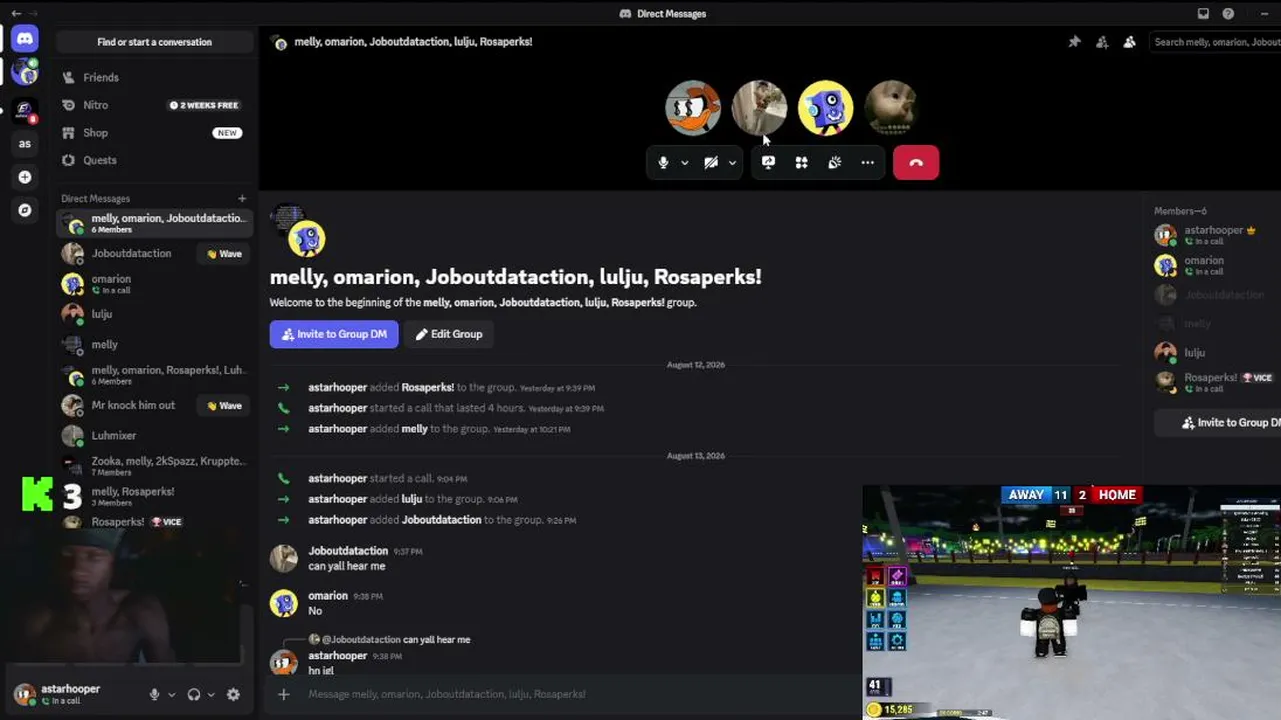This screenshot has height=720, width=1281.
Task: Open the inbox icon in title bar
Action: tap(1203, 14)
